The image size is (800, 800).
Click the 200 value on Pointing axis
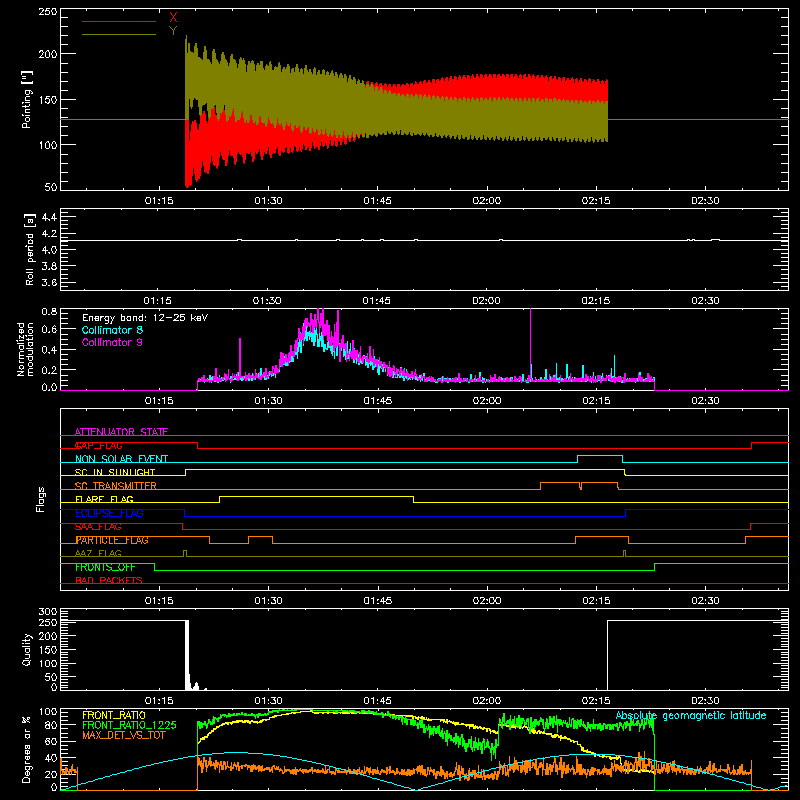[x=48, y=54]
